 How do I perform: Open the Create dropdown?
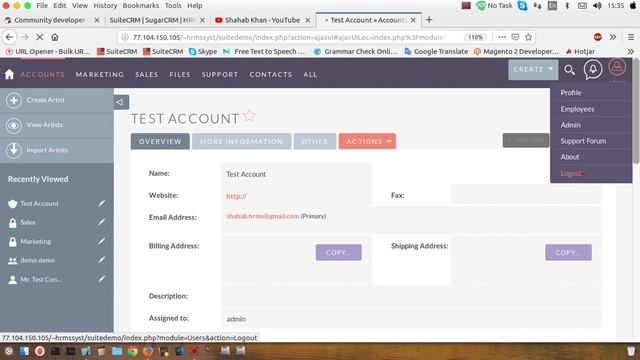[x=533, y=70]
